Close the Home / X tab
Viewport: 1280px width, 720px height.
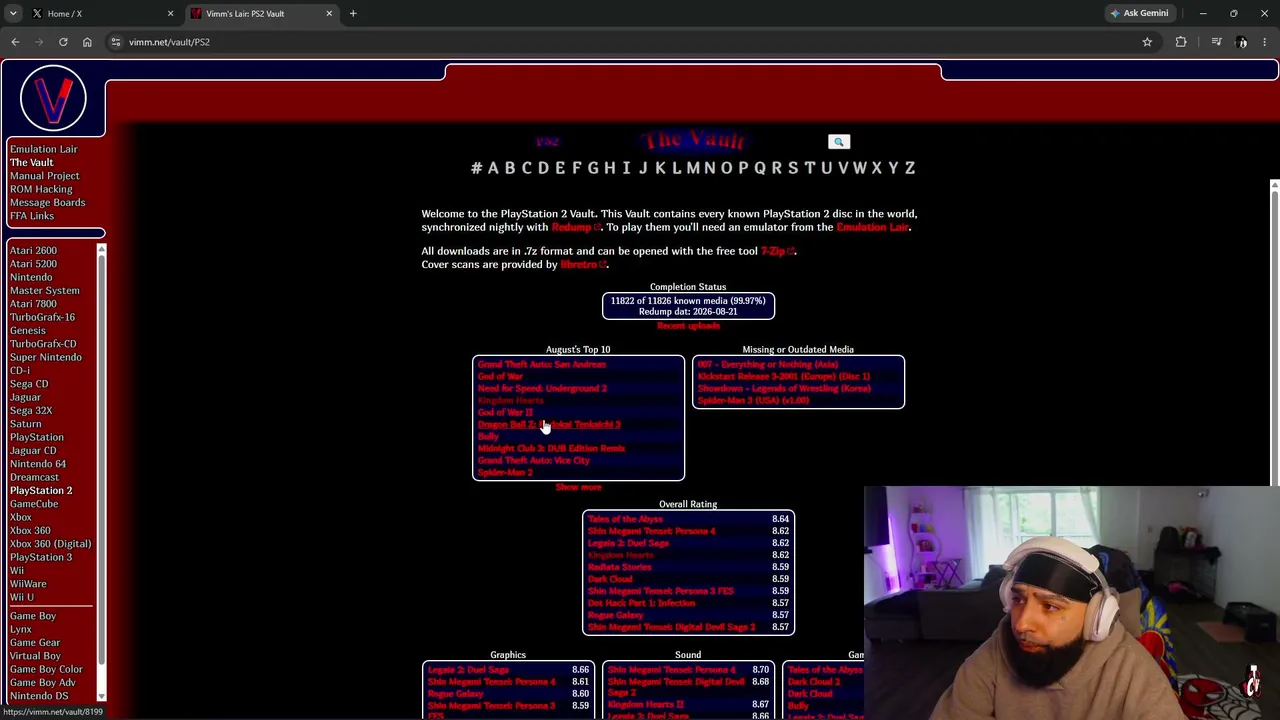[170, 14]
